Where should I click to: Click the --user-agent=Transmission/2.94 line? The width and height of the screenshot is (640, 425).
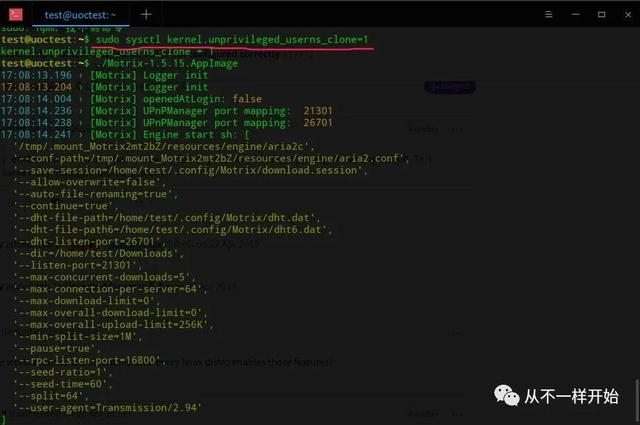click(x=107, y=407)
